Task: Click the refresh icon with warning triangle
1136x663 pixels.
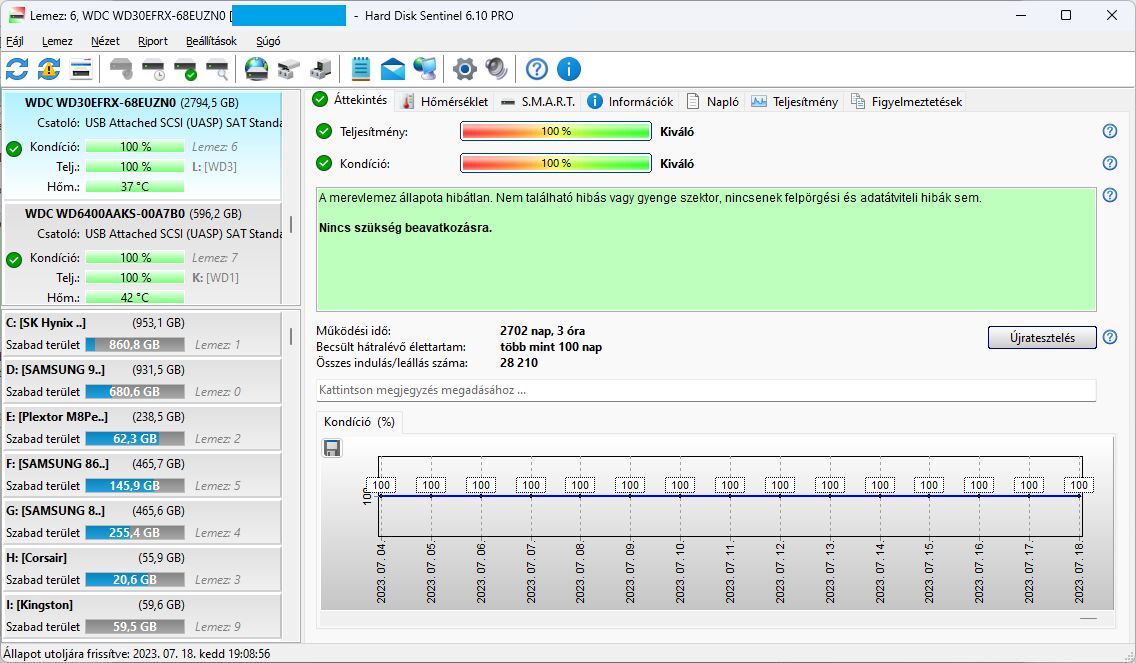Action: point(49,70)
